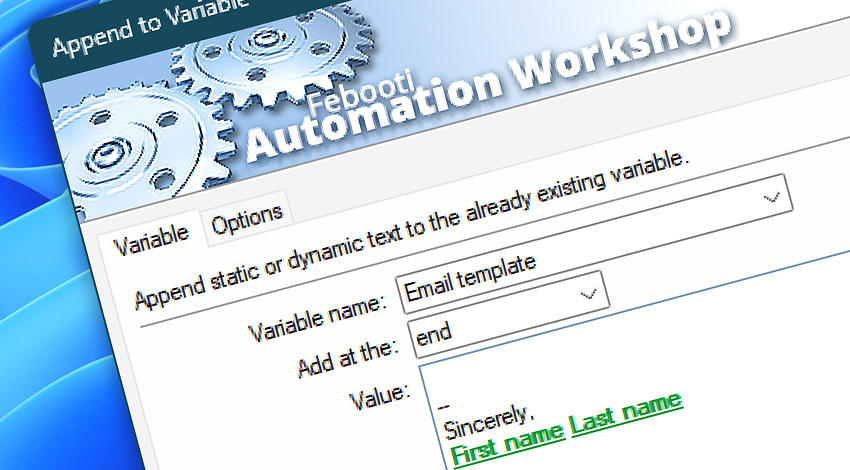Click the First name variable link
The height and width of the screenshot is (470, 850).
(x=507, y=446)
